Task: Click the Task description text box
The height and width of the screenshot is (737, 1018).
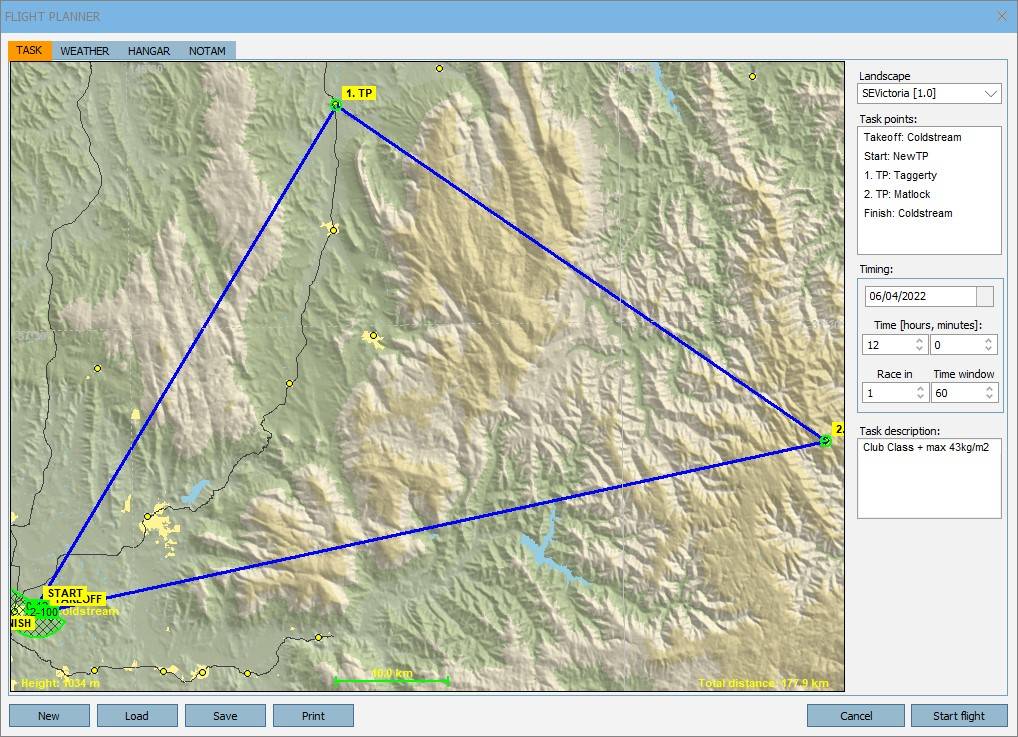Action: [929, 478]
